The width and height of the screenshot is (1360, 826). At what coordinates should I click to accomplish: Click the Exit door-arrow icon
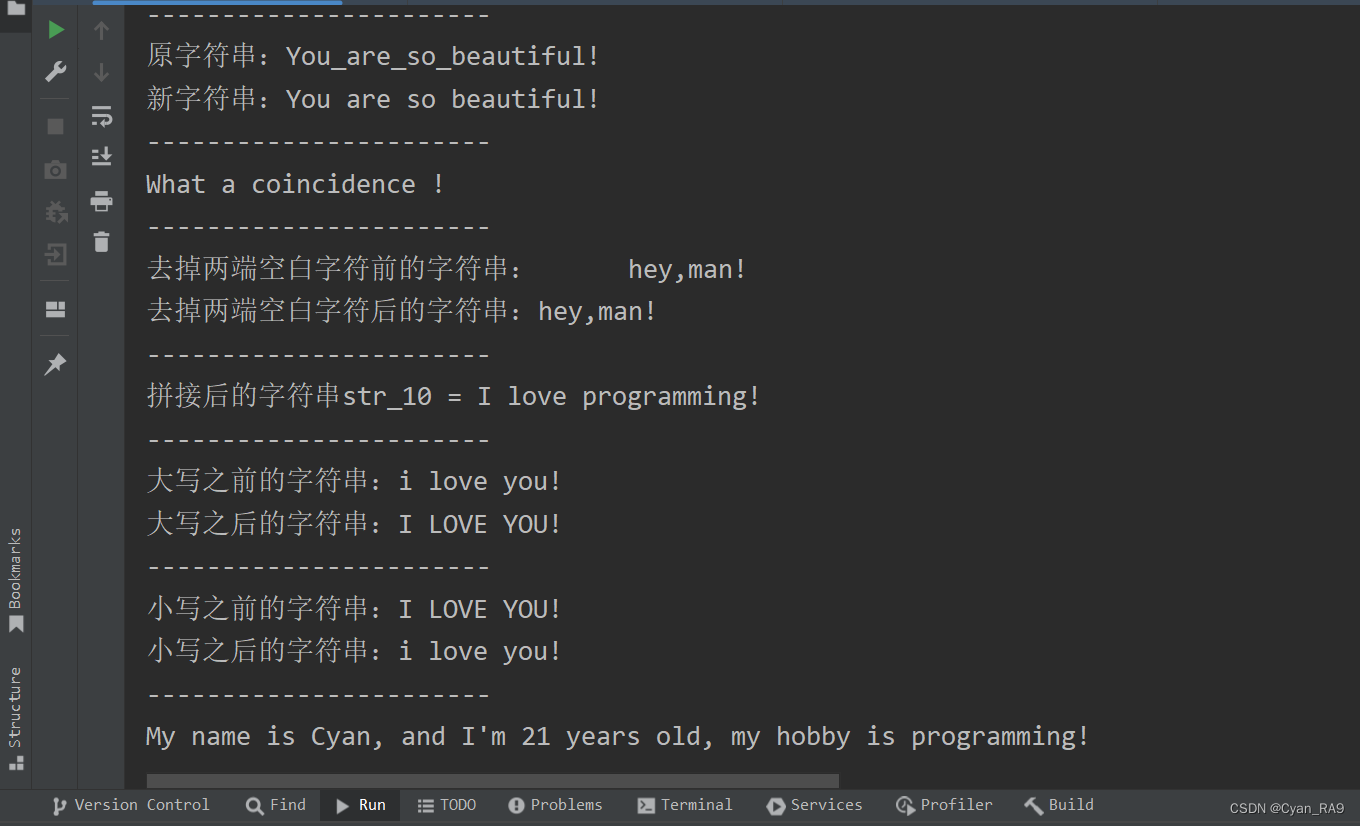click(56, 255)
